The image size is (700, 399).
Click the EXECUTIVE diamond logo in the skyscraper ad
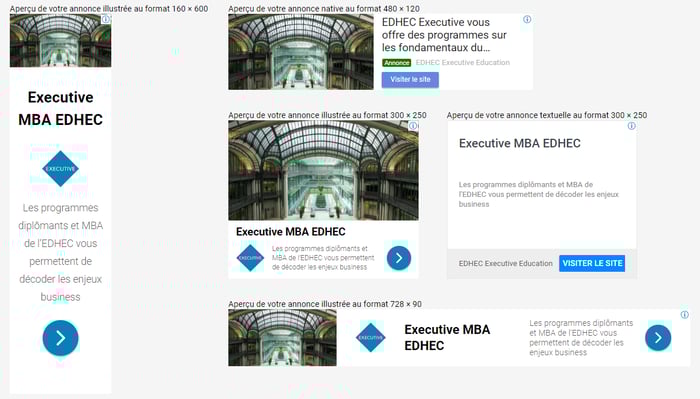60,169
